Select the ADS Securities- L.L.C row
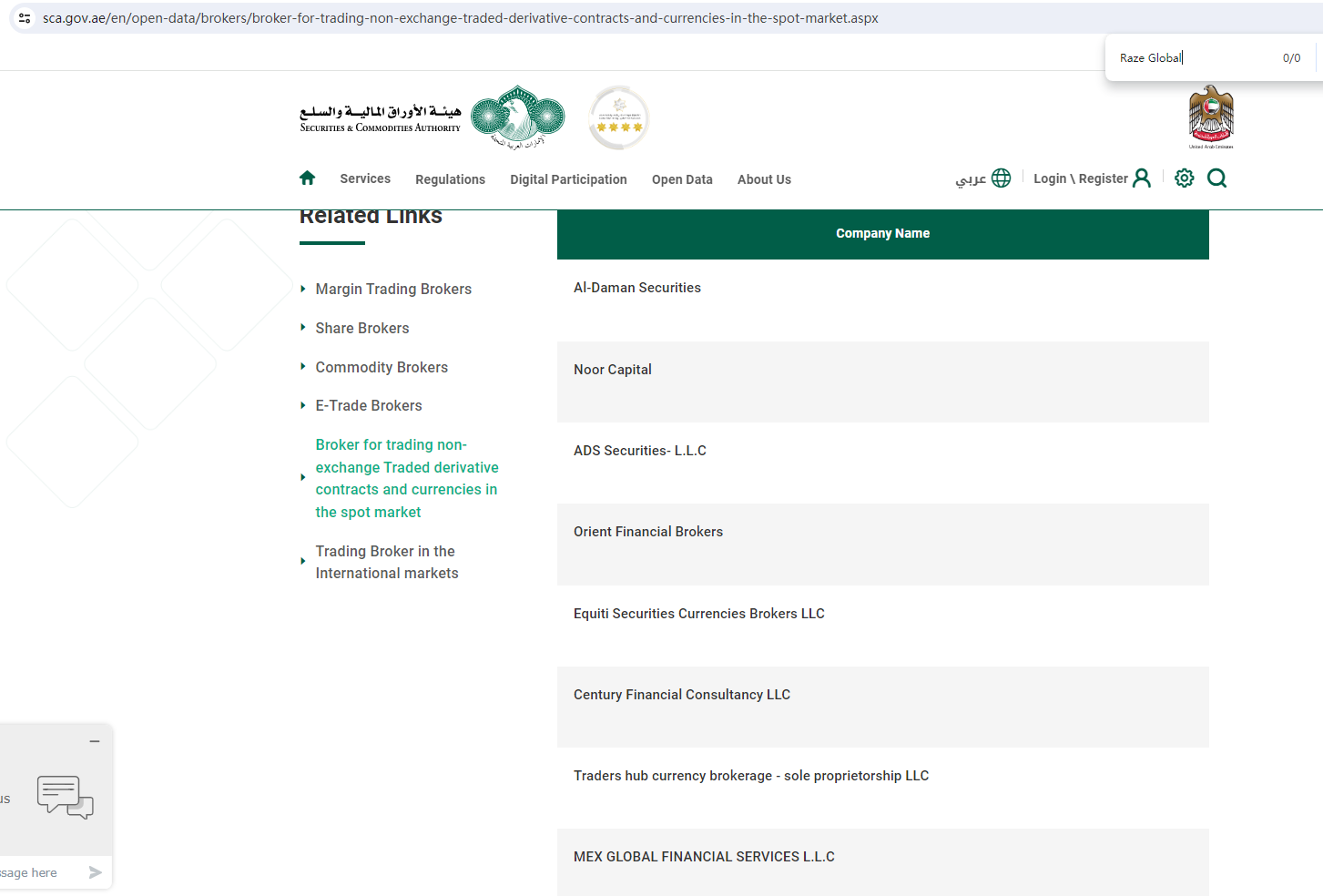The width and height of the screenshot is (1323, 896). (x=883, y=463)
